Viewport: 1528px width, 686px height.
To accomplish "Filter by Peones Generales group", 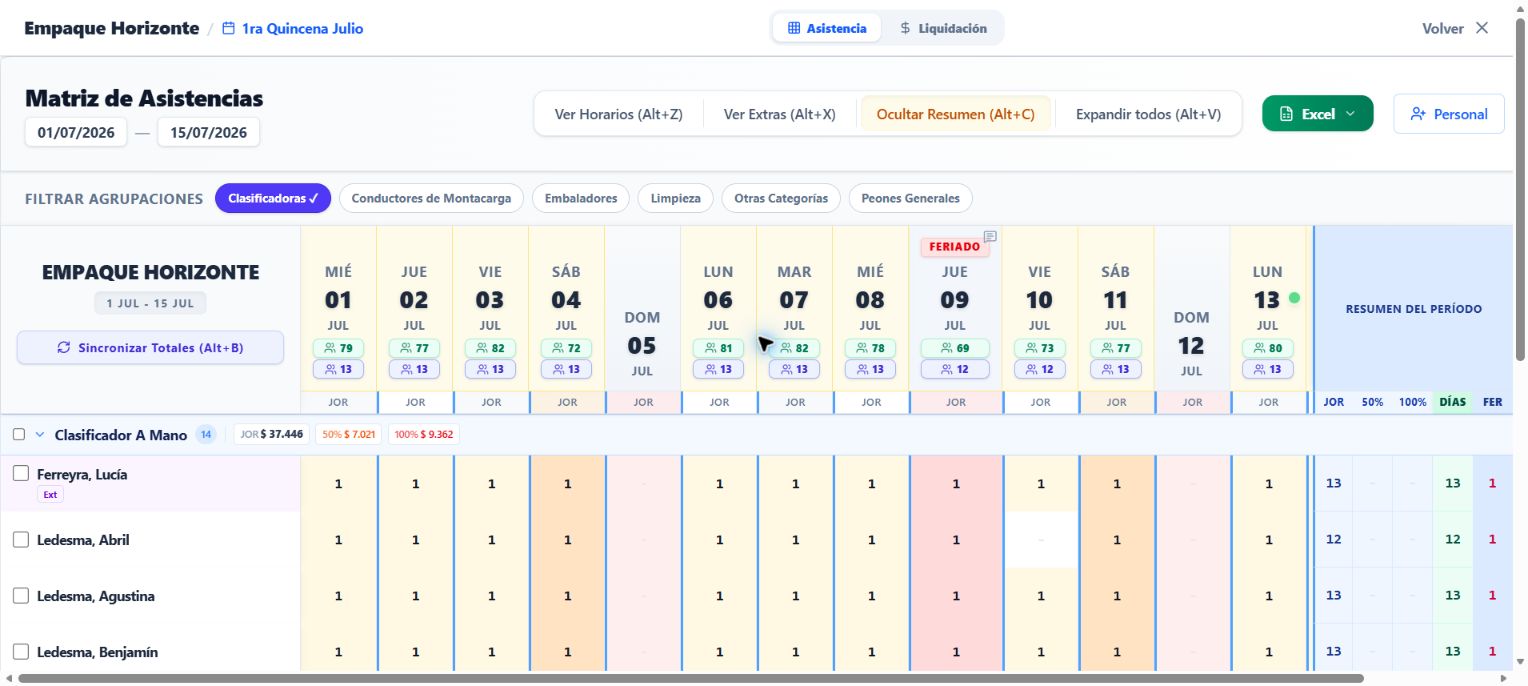I will click(910, 198).
